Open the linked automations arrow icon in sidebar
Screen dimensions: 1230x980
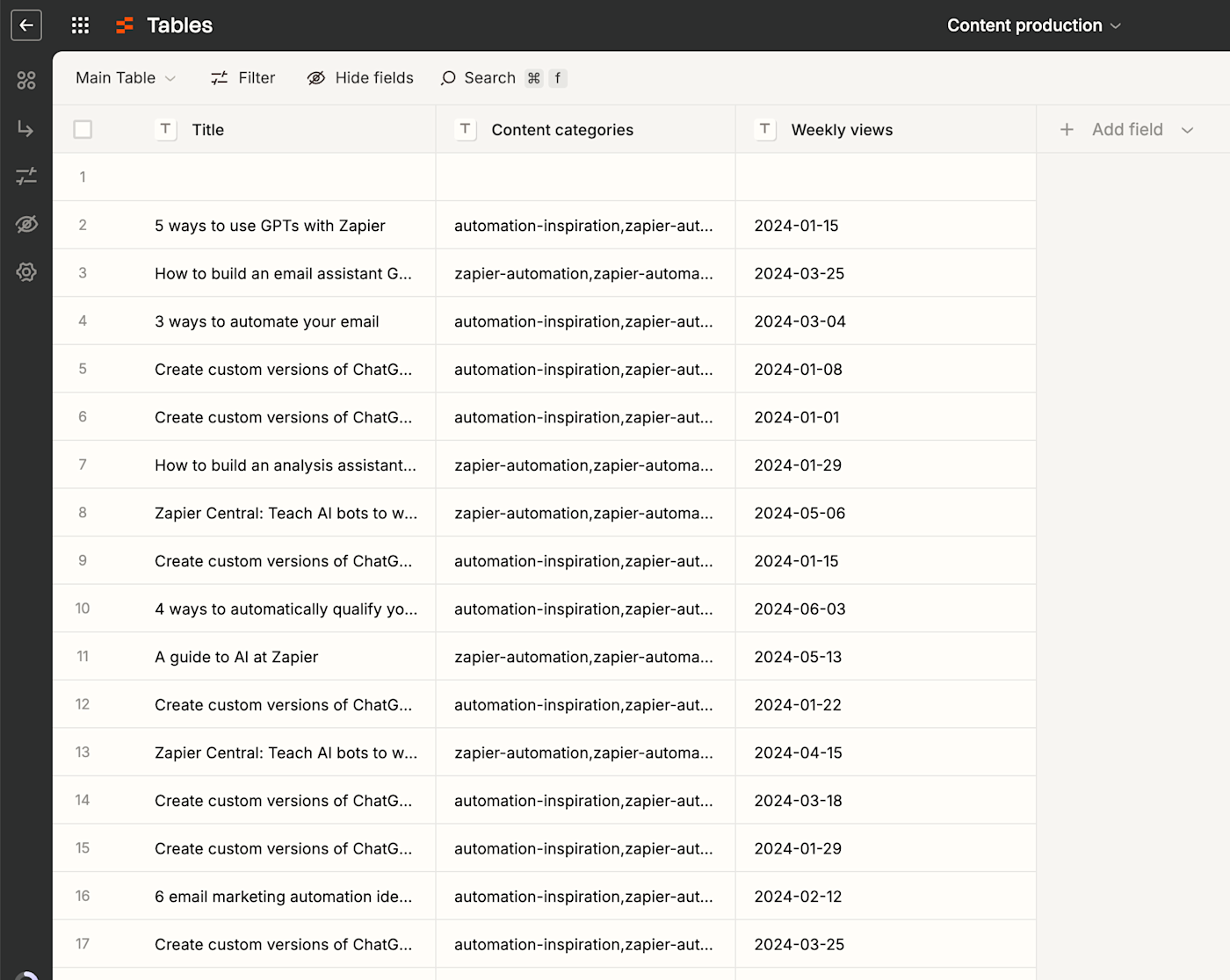26,129
